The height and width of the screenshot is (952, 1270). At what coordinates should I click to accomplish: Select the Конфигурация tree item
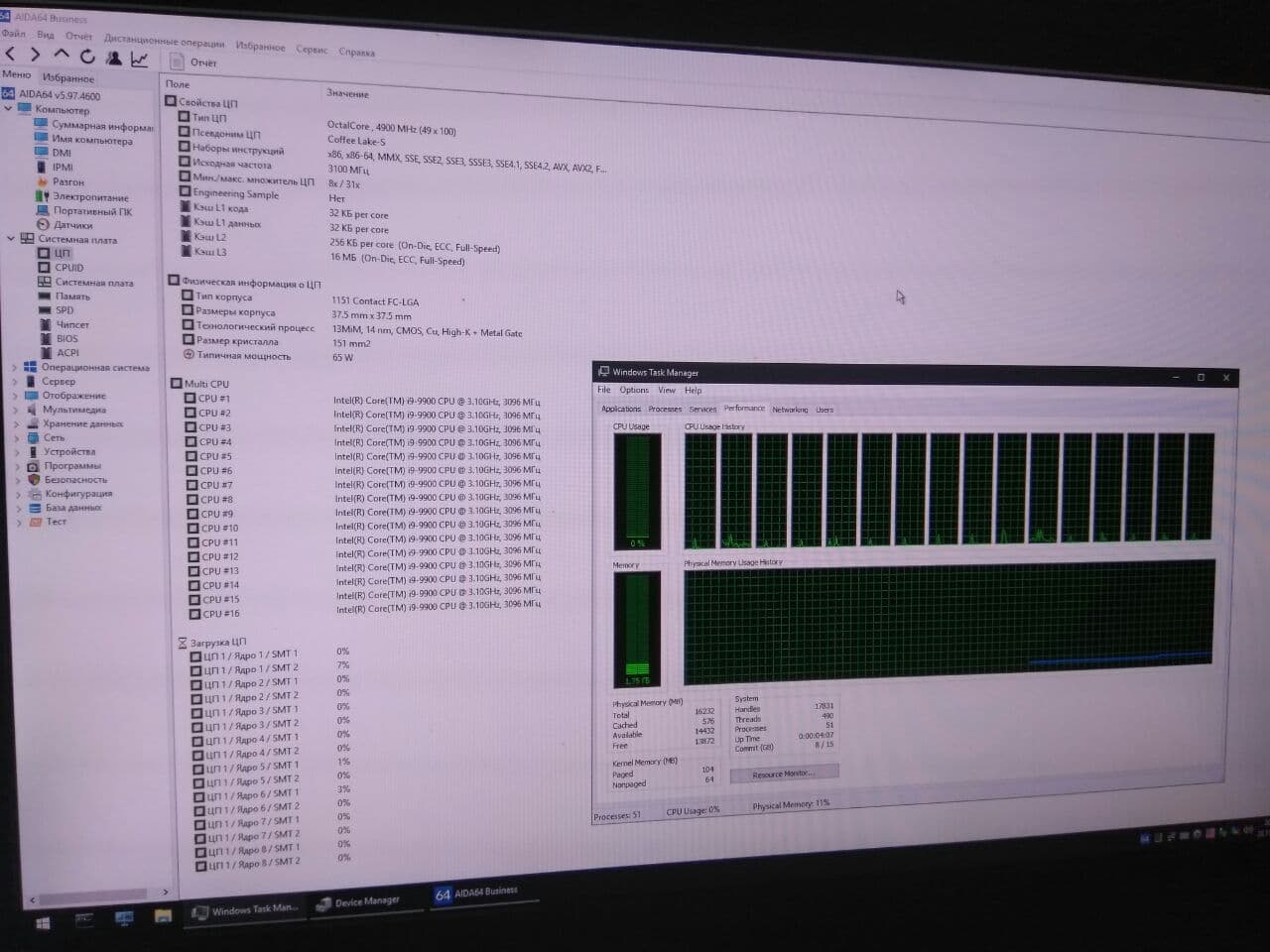click(x=78, y=493)
